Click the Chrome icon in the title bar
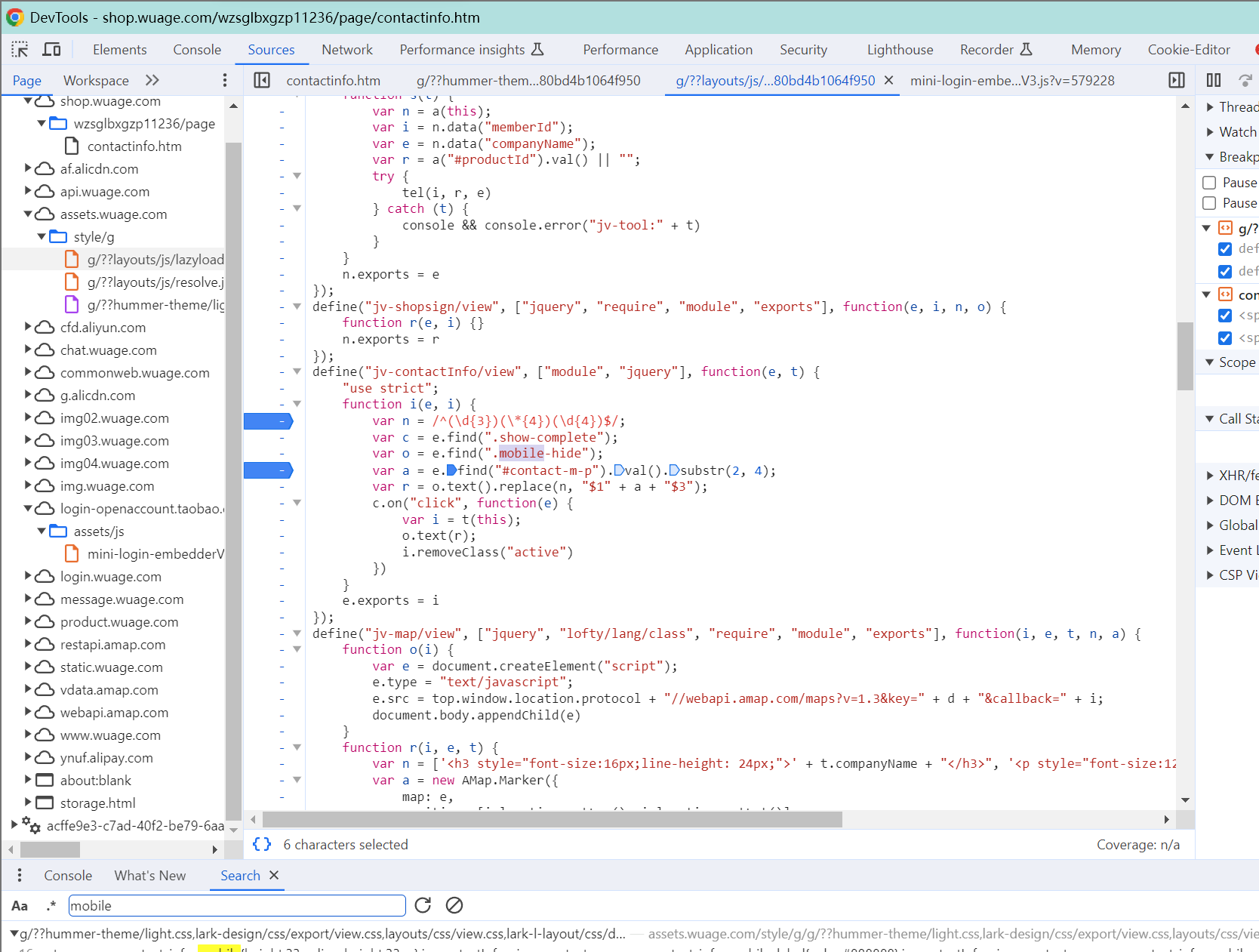The height and width of the screenshot is (952, 1259). (15, 17)
